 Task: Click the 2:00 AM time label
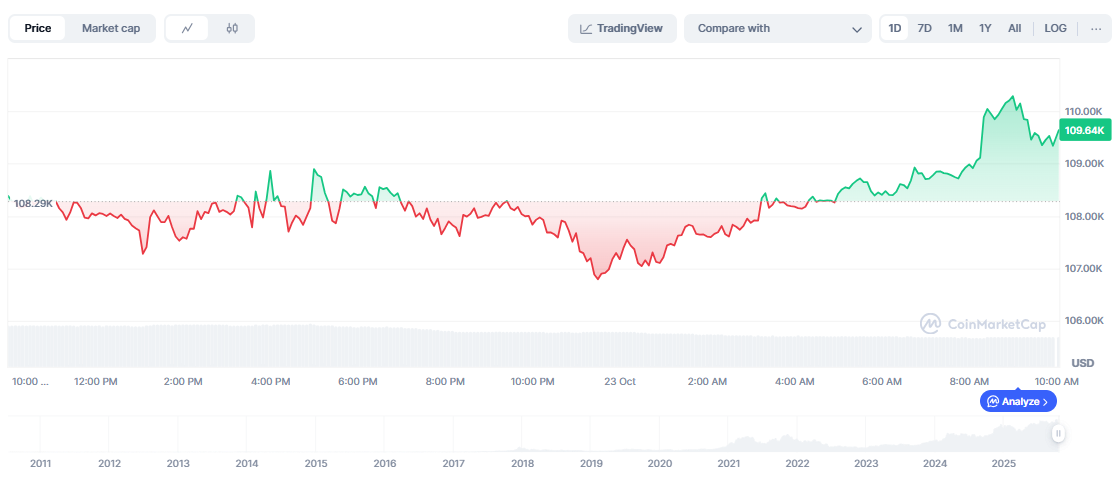tap(707, 382)
